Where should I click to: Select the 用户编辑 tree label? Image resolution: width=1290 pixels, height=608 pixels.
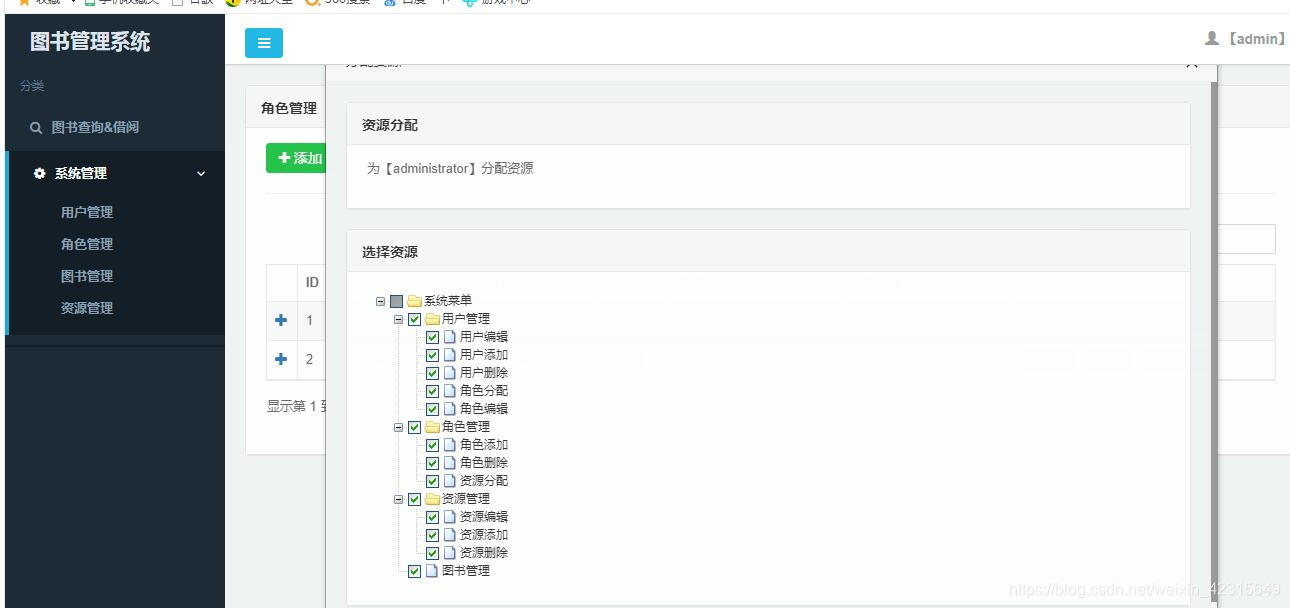coord(484,337)
